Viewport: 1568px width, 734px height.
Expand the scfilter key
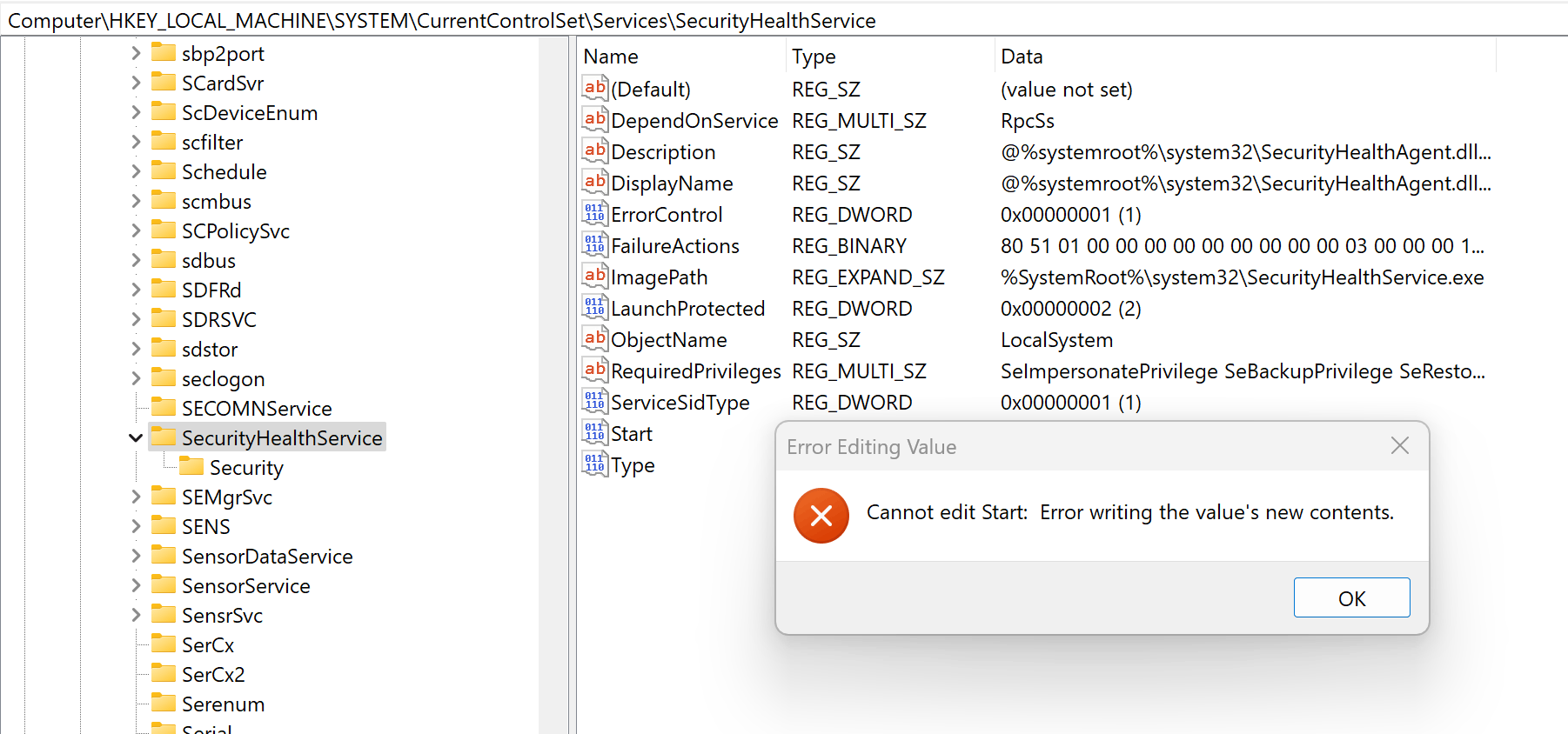click(136, 142)
